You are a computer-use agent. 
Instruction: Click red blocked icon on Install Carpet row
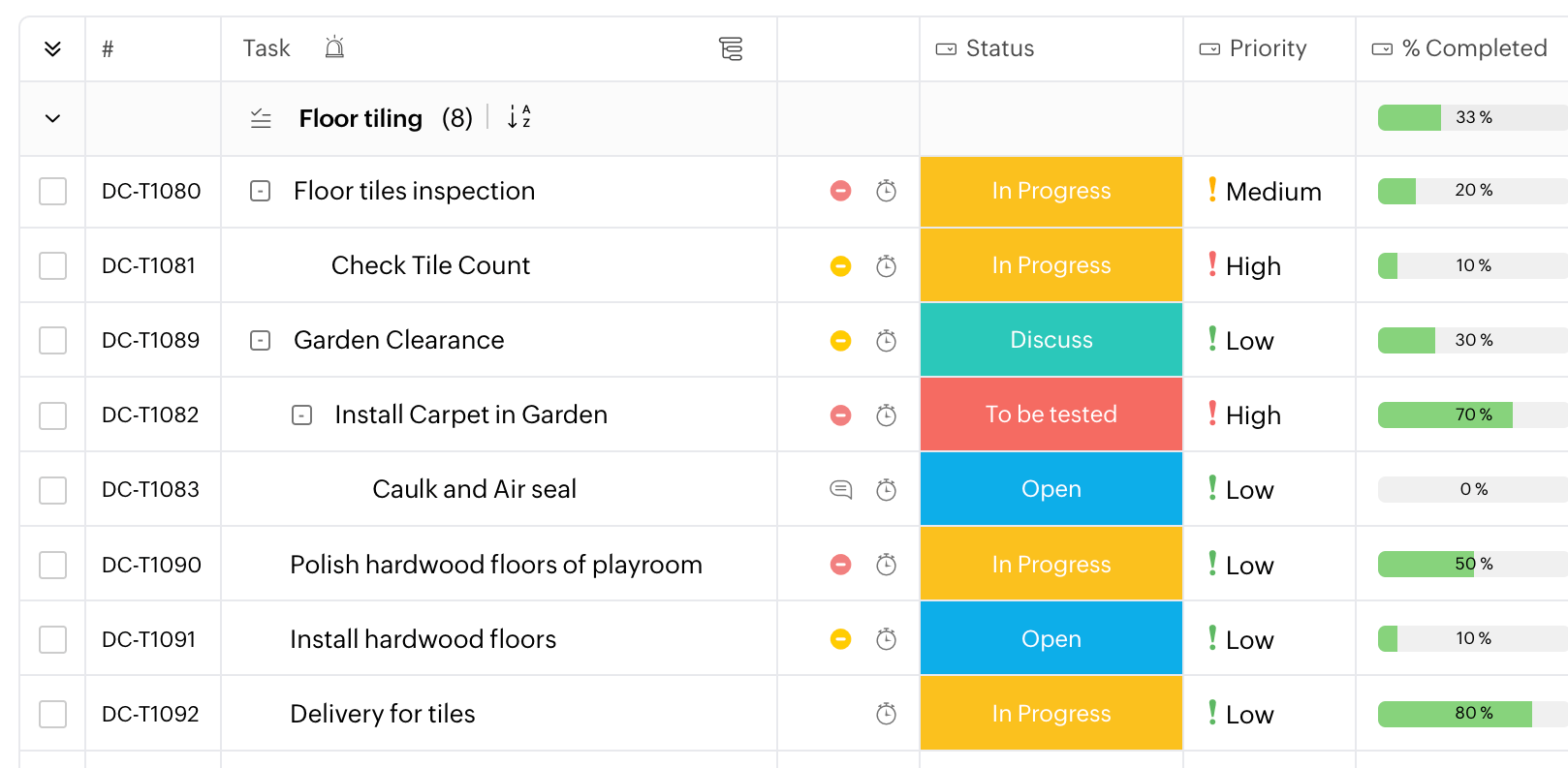pyautogui.click(x=840, y=415)
